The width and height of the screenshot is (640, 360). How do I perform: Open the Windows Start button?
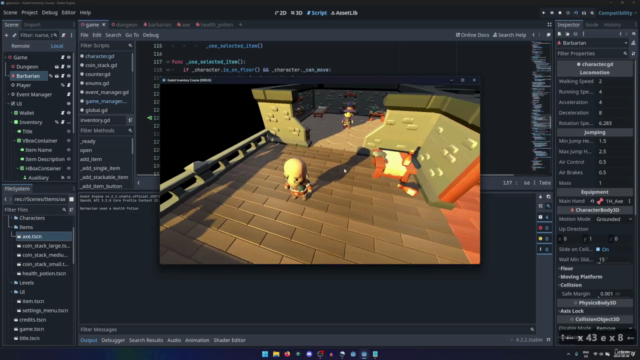(x=265, y=354)
